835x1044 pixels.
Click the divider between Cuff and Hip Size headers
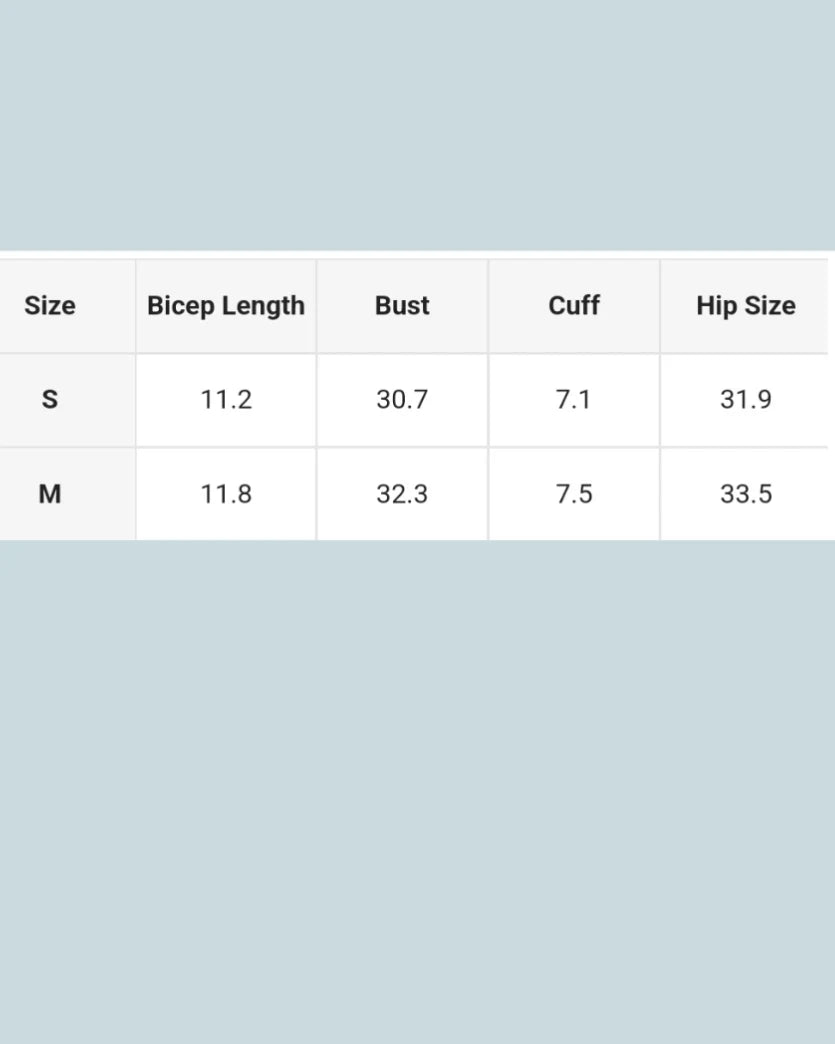click(x=660, y=306)
